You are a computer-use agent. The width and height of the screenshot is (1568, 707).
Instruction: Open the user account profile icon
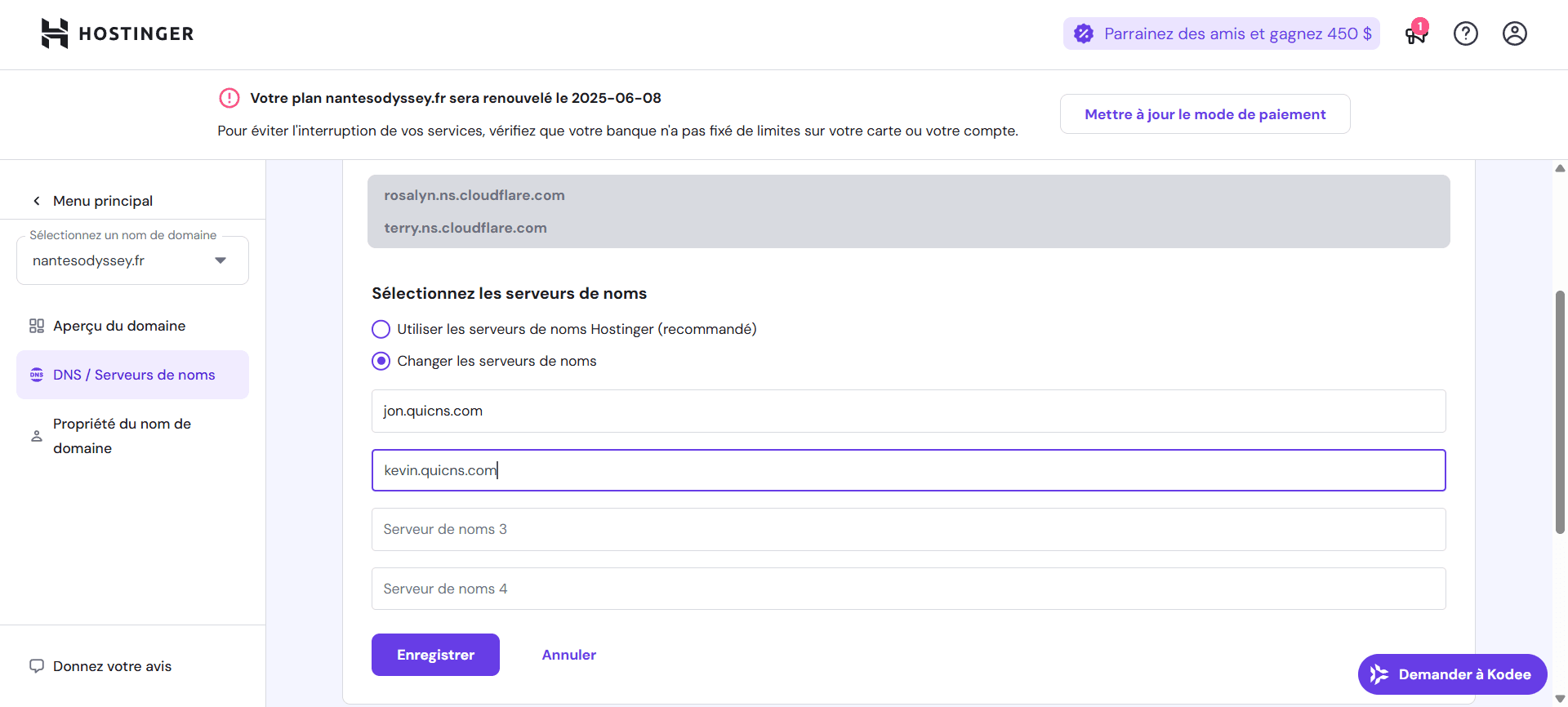click(1514, 33)
